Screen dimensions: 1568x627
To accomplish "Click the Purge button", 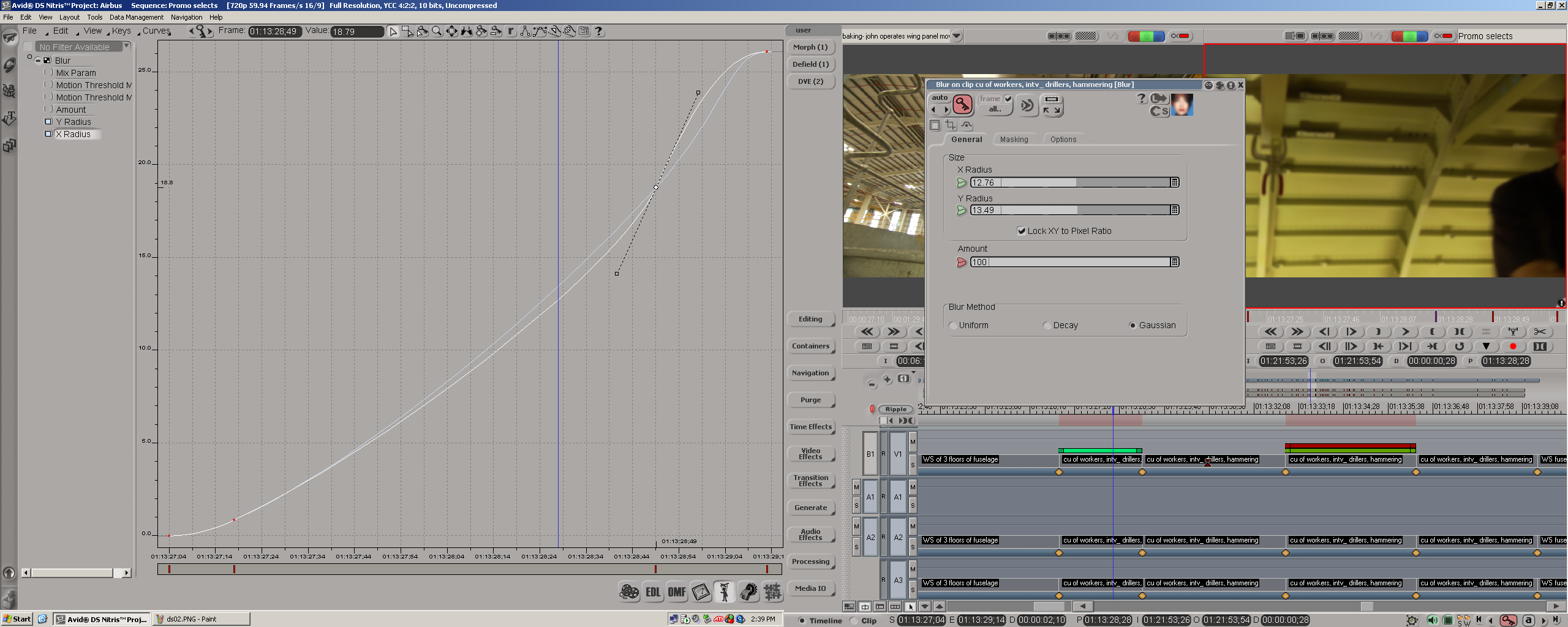I will tap(810, 400).
